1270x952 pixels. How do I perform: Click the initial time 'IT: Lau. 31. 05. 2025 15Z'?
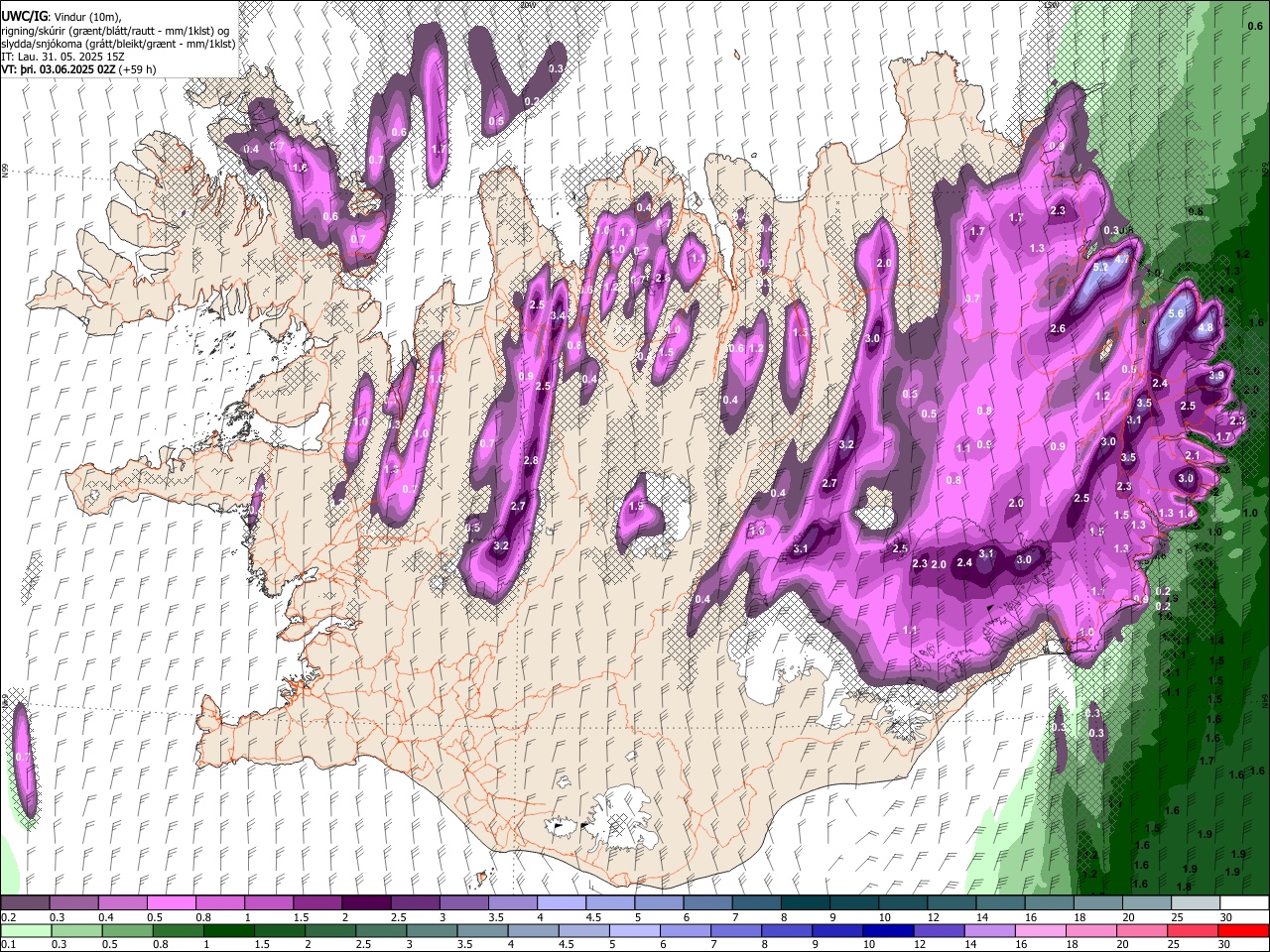(63, 58)
